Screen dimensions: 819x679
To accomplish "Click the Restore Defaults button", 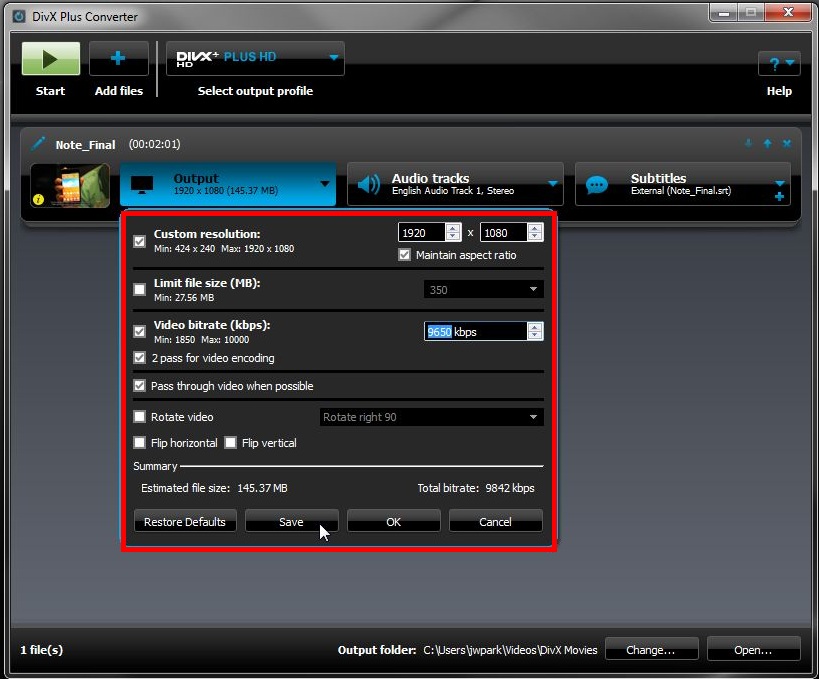I will tap(185, 522).
